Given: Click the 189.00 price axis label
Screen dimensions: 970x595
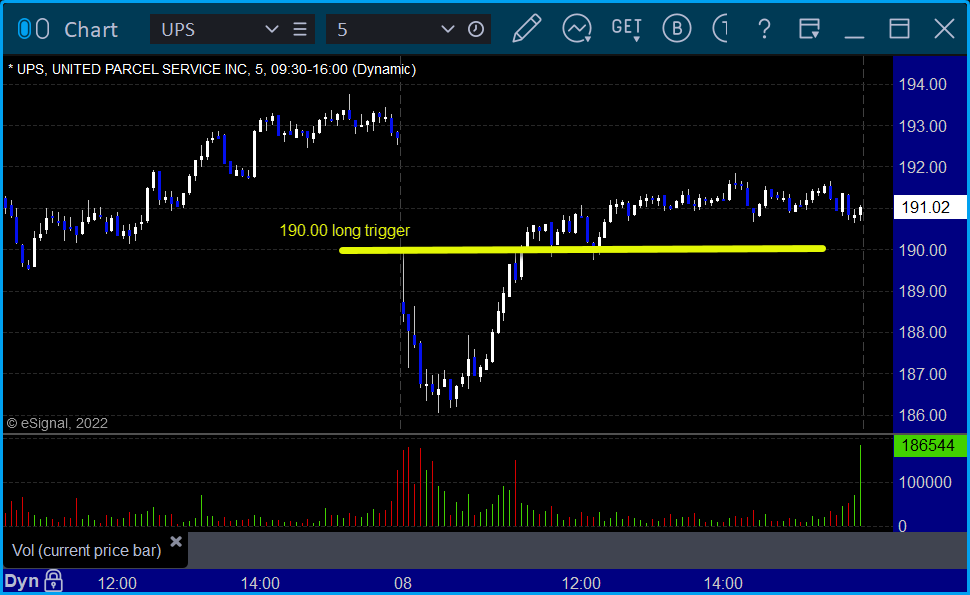Looking at the screenshot, I should pos(922,291).
